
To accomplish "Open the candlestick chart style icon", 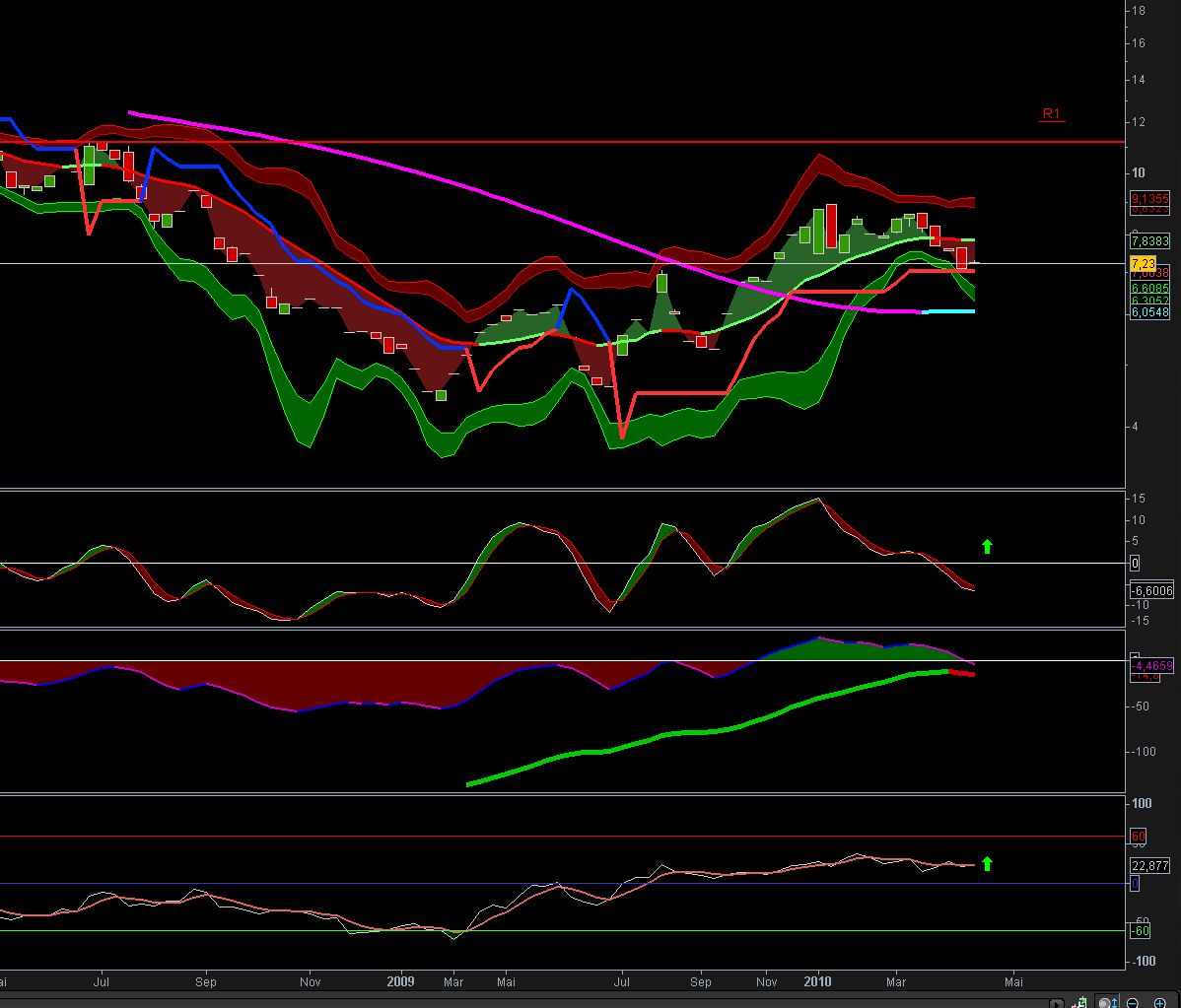I will point(1080,1003).
